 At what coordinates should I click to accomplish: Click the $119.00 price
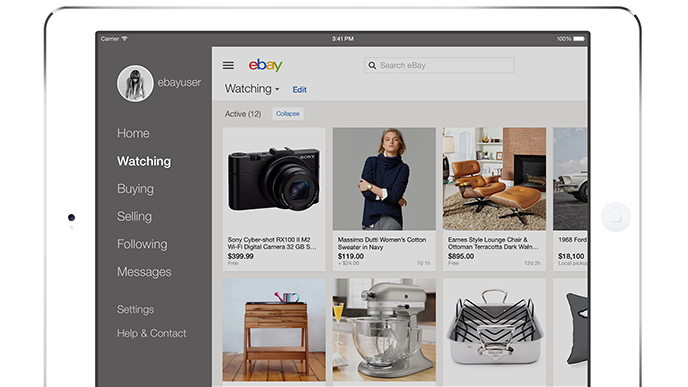pyautogui.click(x=351, y=256)
